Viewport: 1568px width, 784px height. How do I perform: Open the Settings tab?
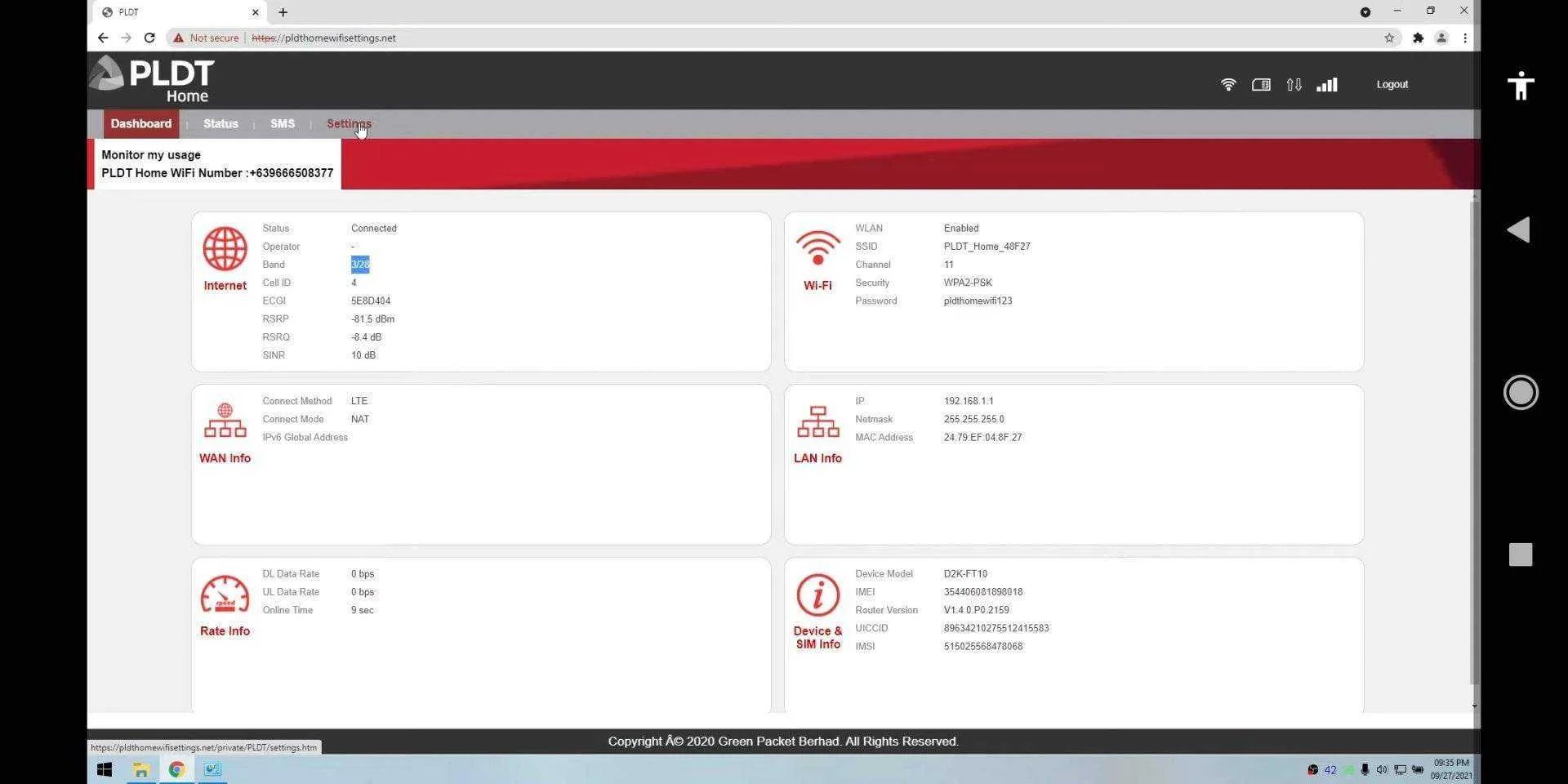(349, 124)
